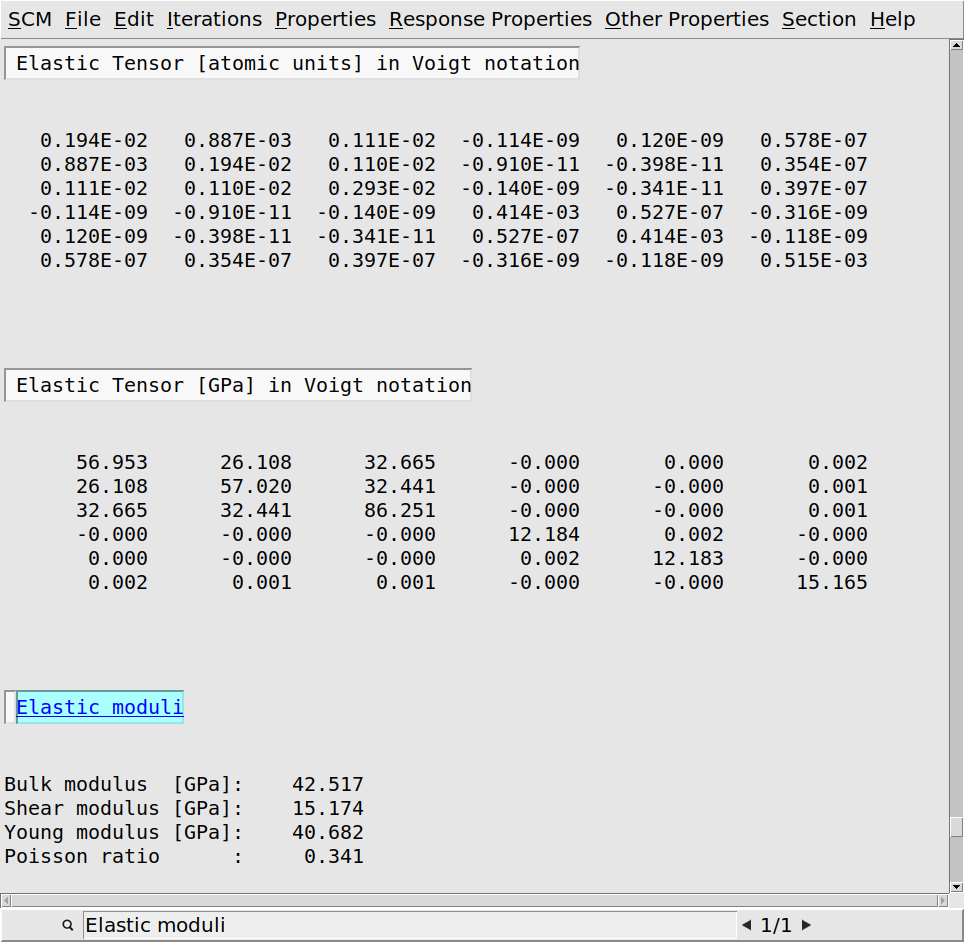
Task: Click horizontal scrollbar right arrow
Action: click(941, 900)
